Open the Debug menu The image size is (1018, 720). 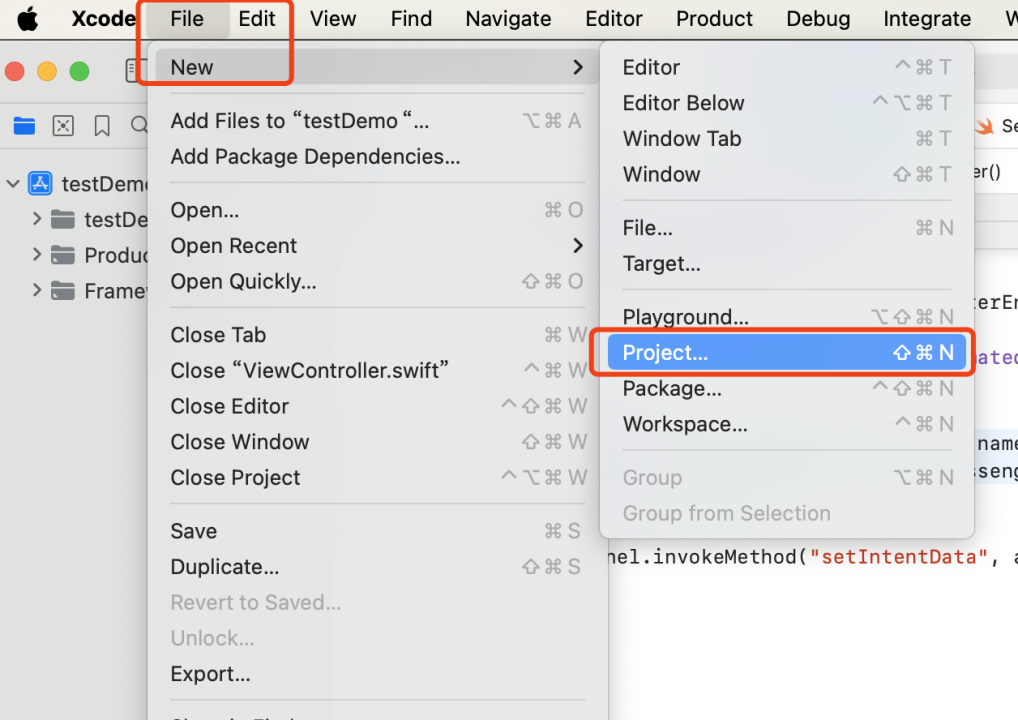pos(818,19)
